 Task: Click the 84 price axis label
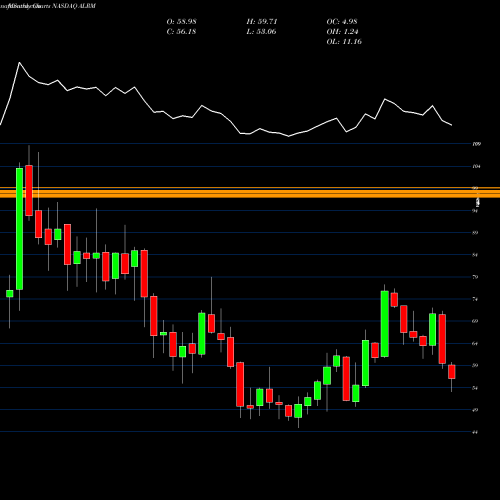click(x=475, y=255)
